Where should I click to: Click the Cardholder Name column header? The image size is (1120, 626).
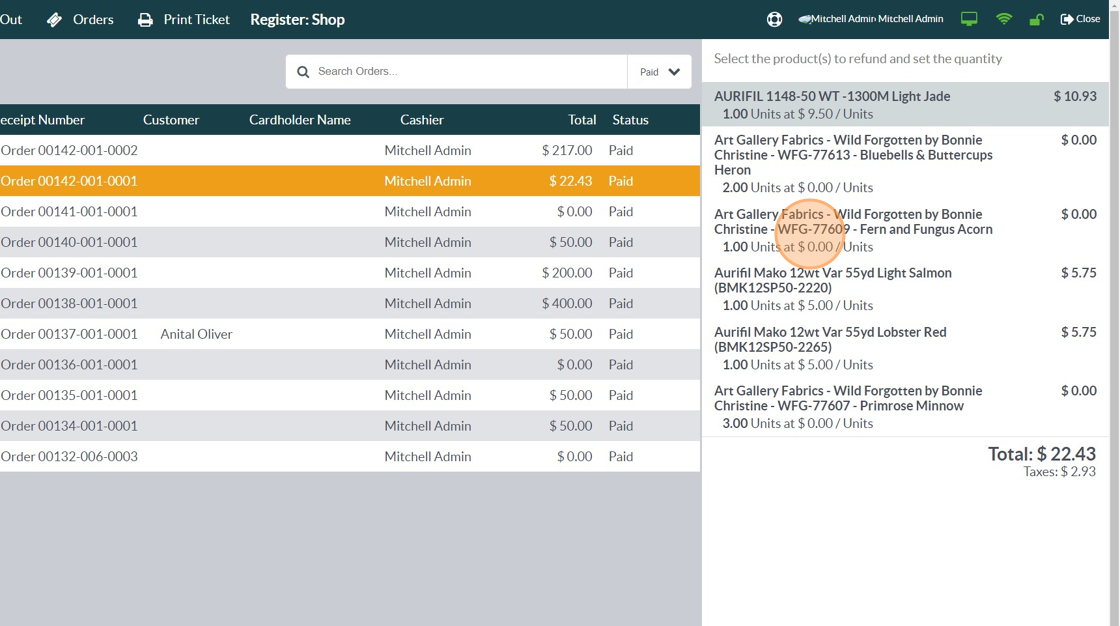click(x=300, y=120)
